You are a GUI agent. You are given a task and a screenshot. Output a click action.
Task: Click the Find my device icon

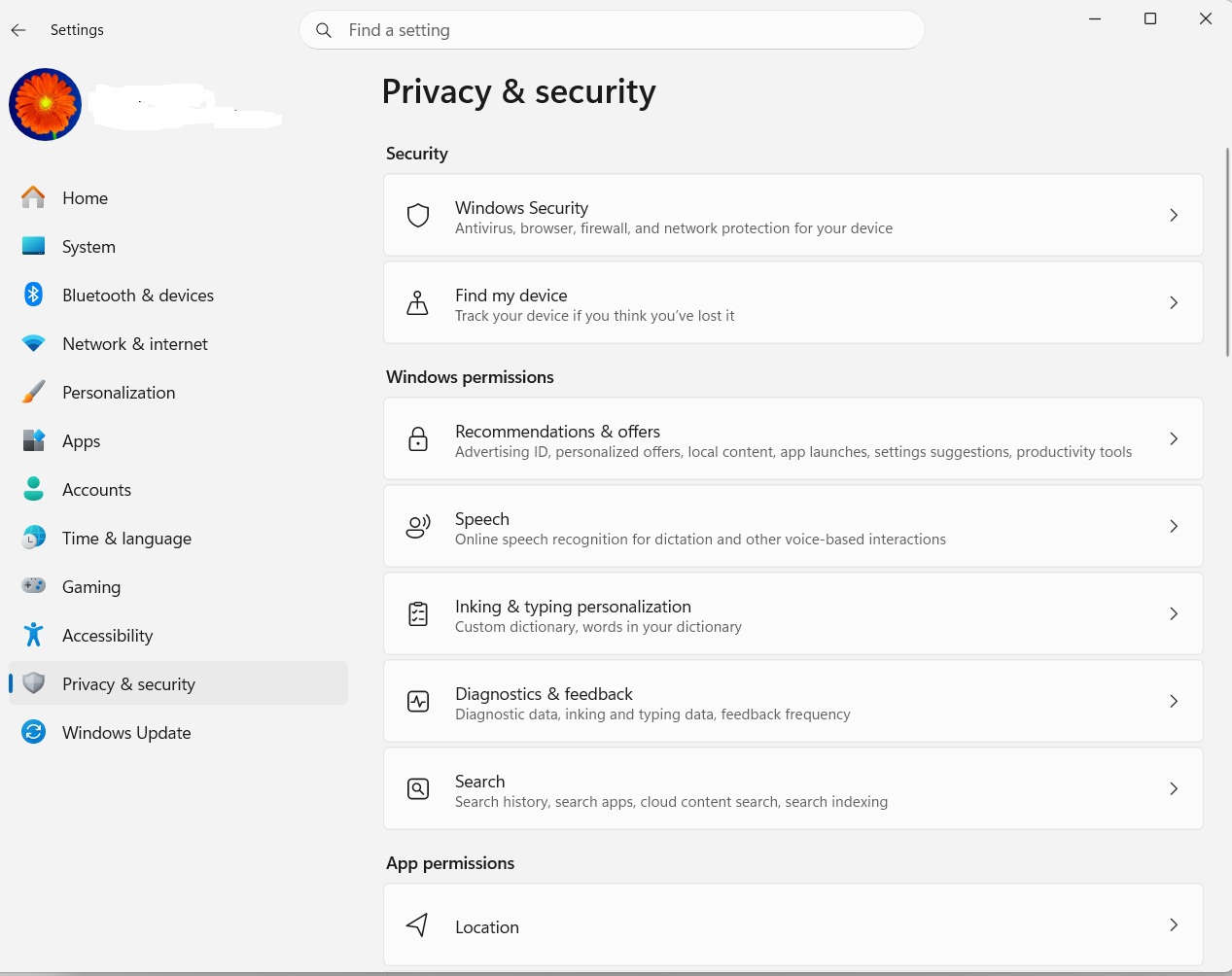pyautogui.click(x=418, y=303)
